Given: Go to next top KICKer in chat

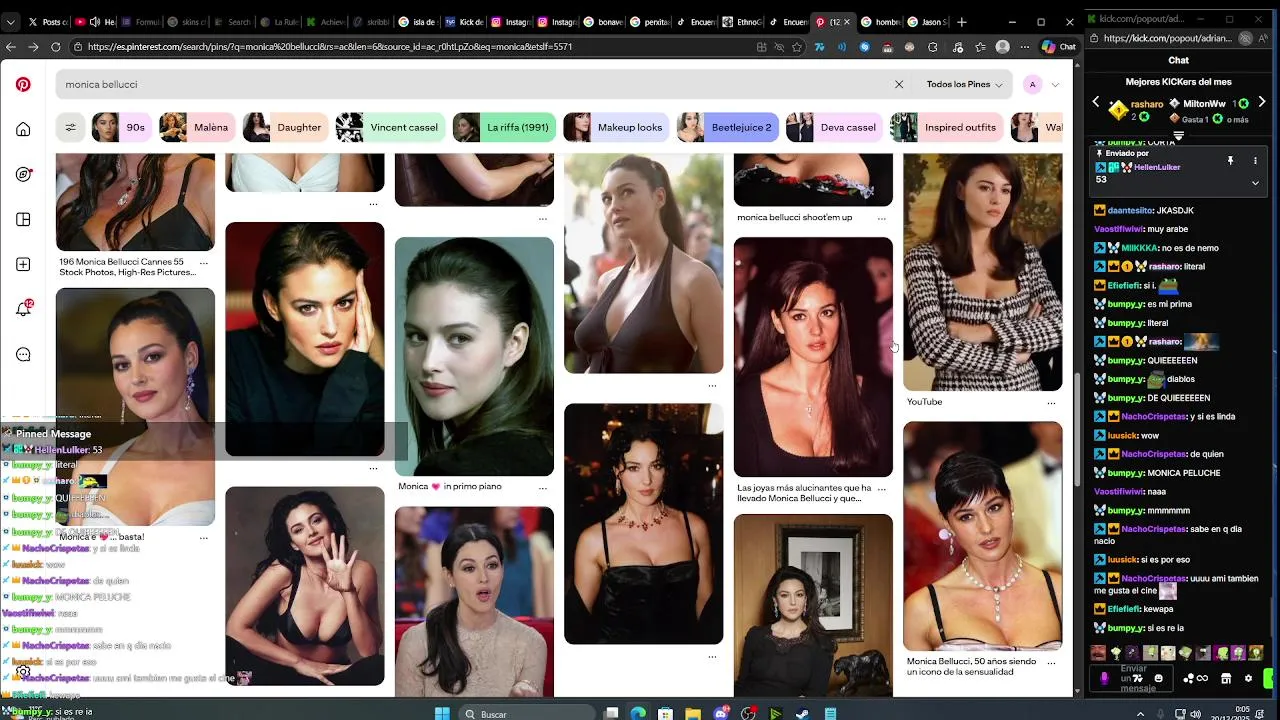Looking at the screenshot, I should click(x=1262, y=102).
